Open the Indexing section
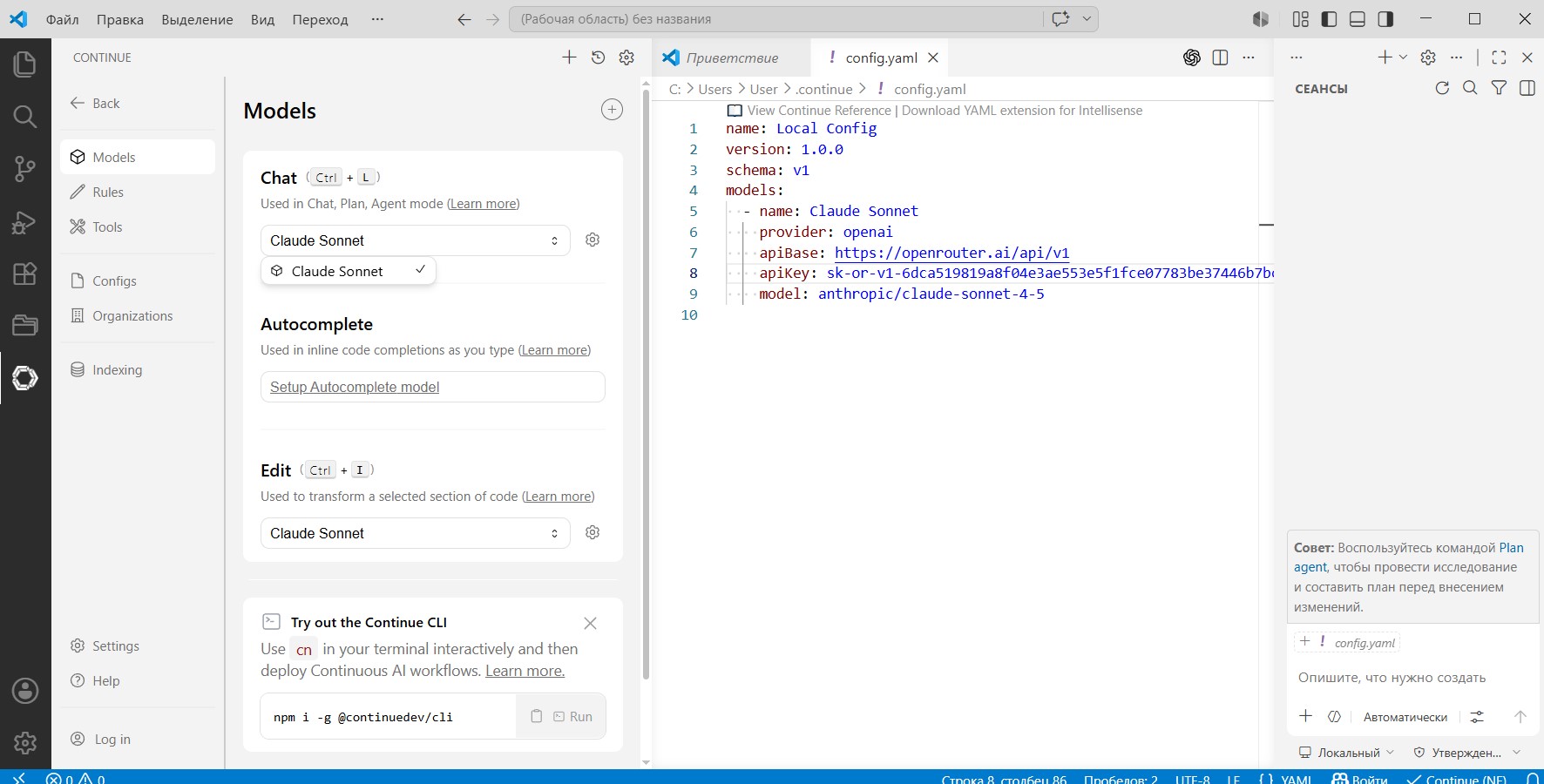The width and height of the screenshot is (1544, 784). pyautogui.click(x=138, y=369)
